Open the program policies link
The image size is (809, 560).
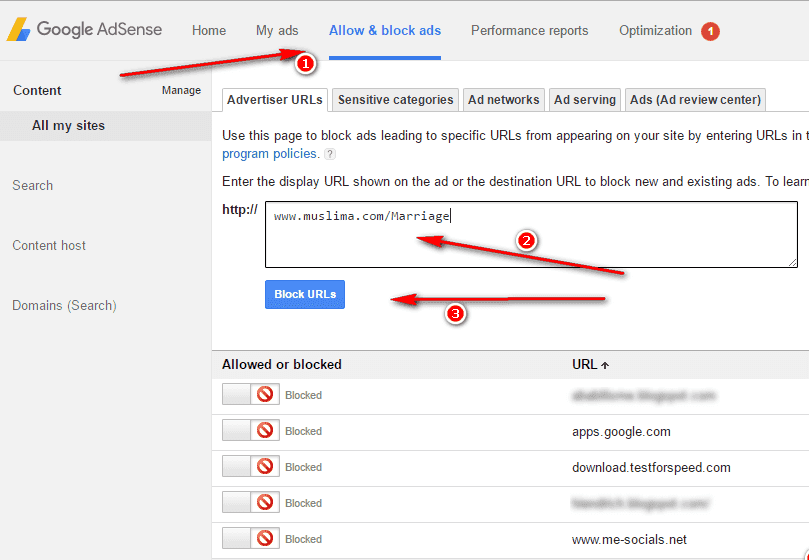click(x=269, y=153)
